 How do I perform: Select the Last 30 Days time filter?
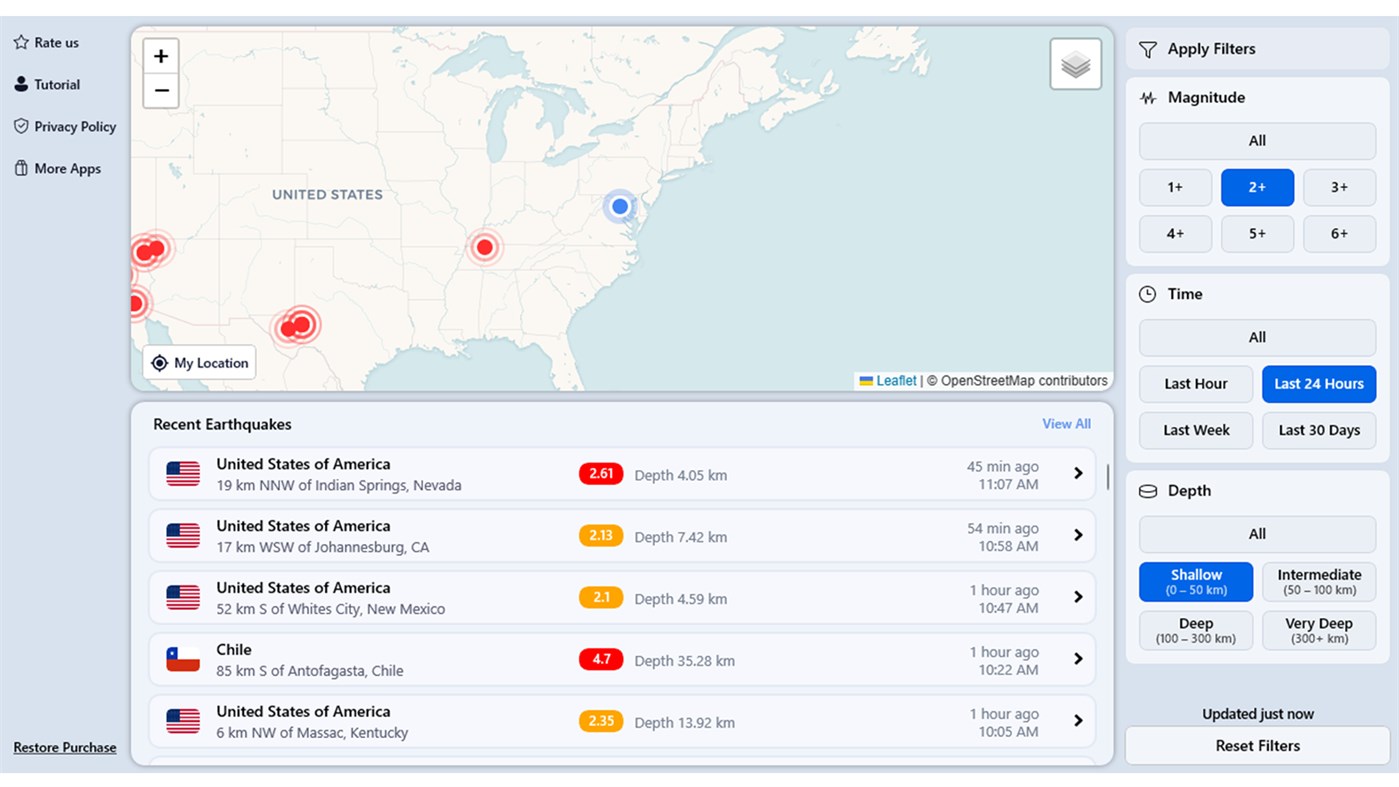click(x=1319, y=431)
